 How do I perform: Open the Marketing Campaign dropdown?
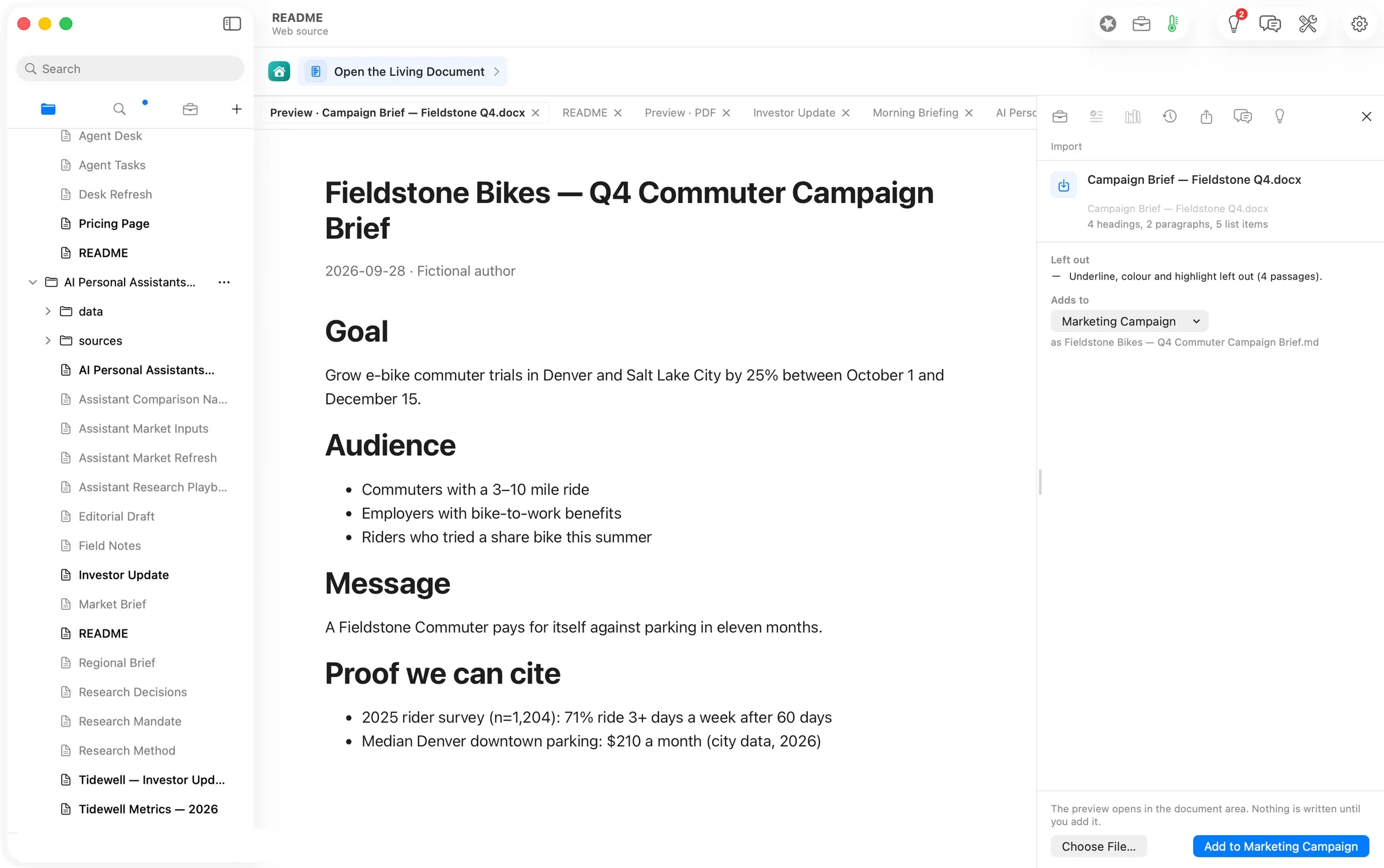pos(1129,321)
